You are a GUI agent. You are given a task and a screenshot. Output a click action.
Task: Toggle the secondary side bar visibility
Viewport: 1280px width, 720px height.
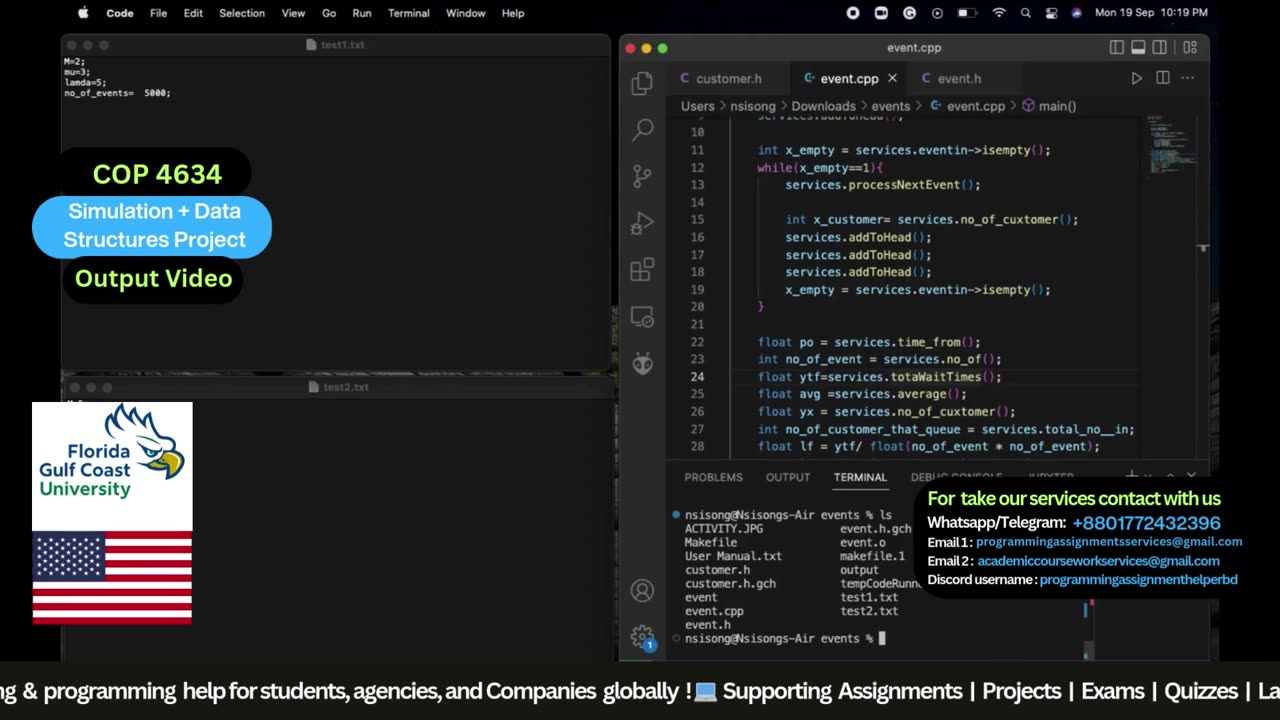coord(1159,47)
